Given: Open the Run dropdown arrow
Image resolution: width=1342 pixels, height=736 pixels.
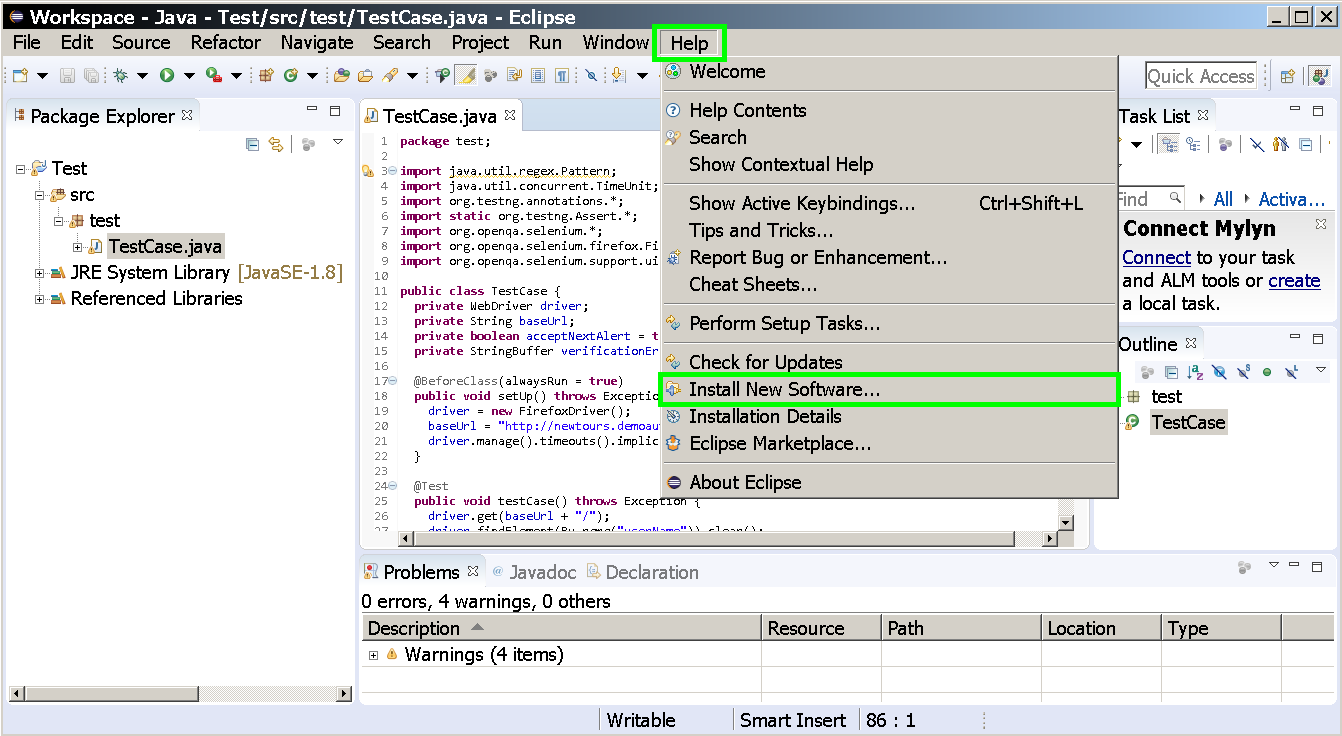Looking at the screenshot, I should [x=189, y=75].
